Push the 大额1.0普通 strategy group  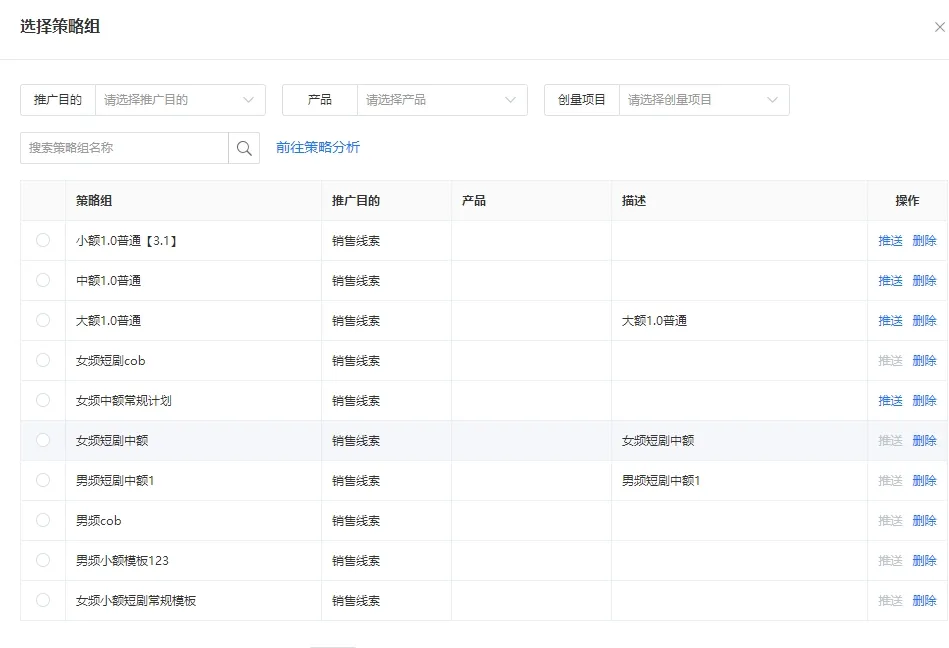pos(890,321)
